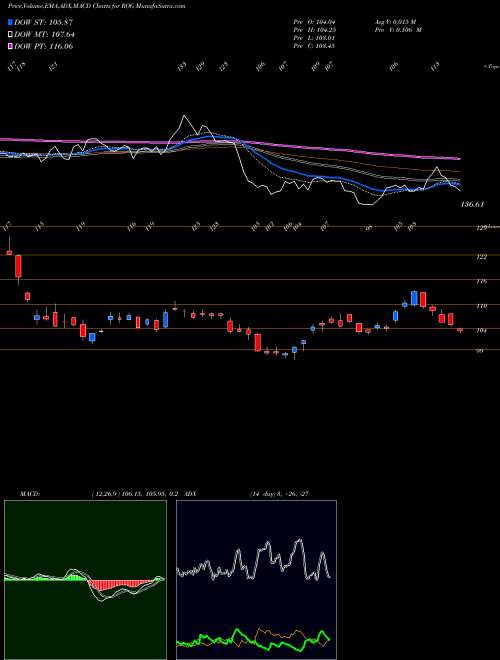Select the 'DOW PT: 116.06' legend text
This screenshot has width=500, height=660.
[x=44, y=46]
